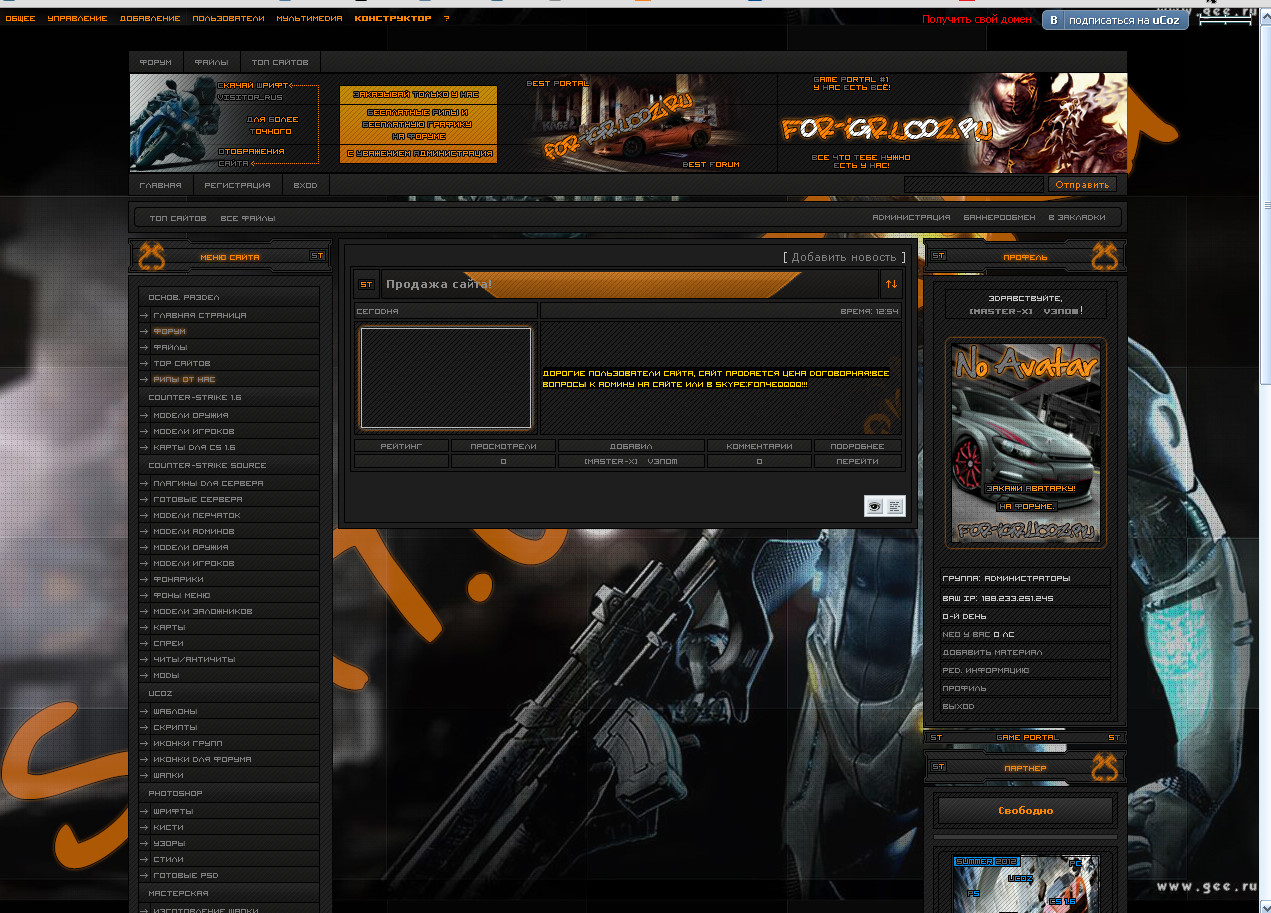
Task: Click the Отправить search button
Action: click(x=1082, y=185)
